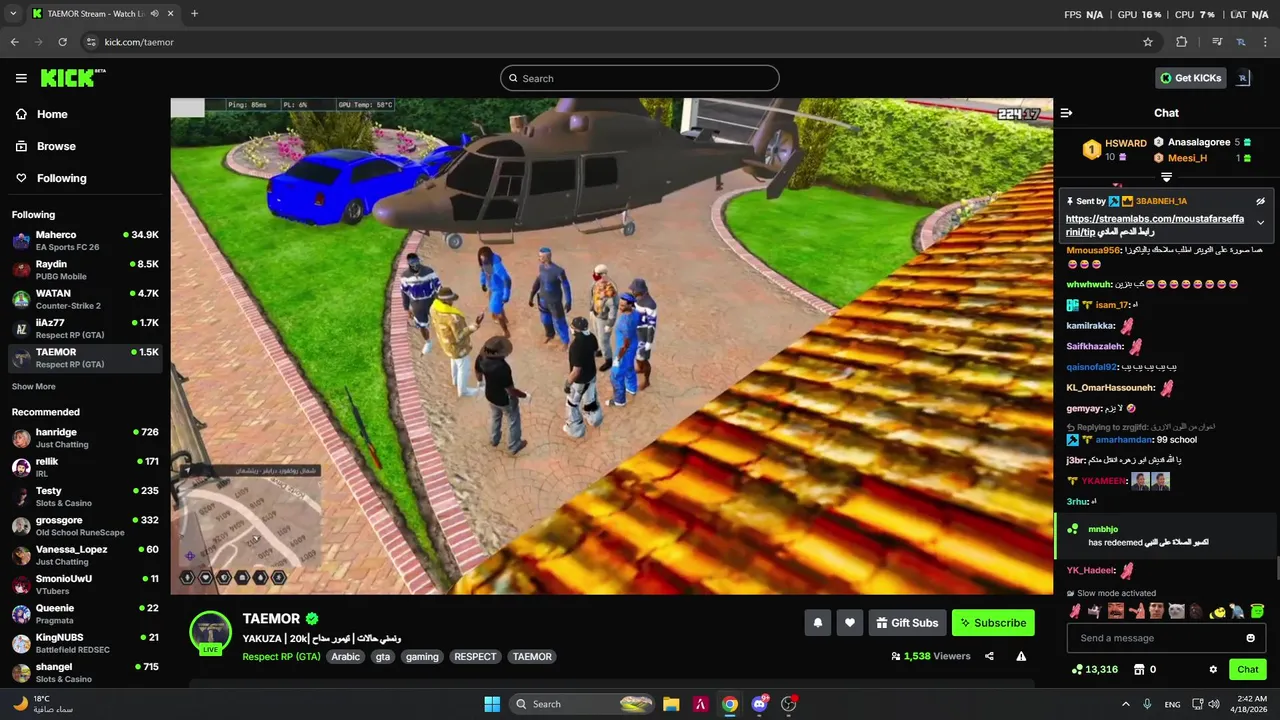
Task: Click the share stream icon
Action: pyautogui.click(x=989, y=656)
